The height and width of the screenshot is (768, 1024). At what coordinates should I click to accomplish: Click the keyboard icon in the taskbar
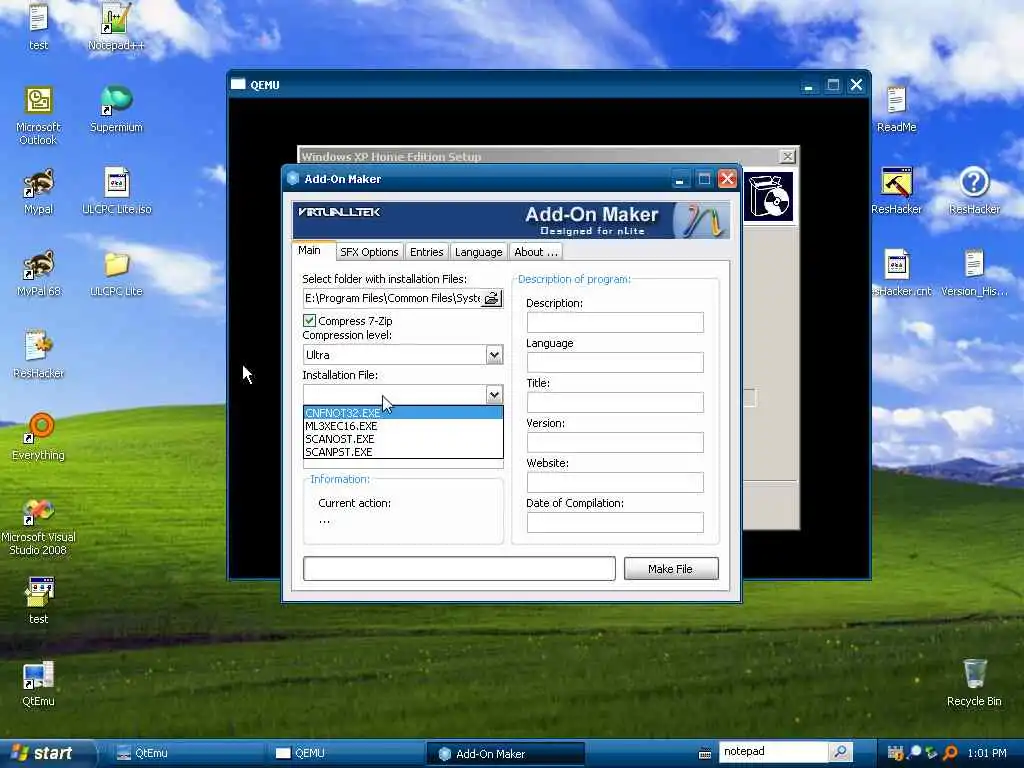pos(705,754)
